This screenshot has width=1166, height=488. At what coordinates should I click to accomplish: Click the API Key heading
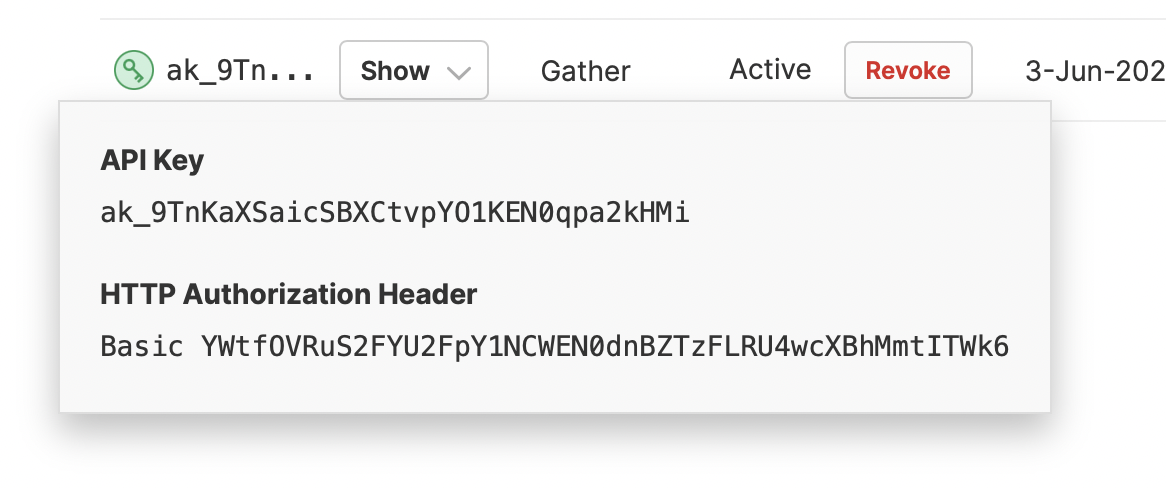pyautogui.click(x=152, y=161)
